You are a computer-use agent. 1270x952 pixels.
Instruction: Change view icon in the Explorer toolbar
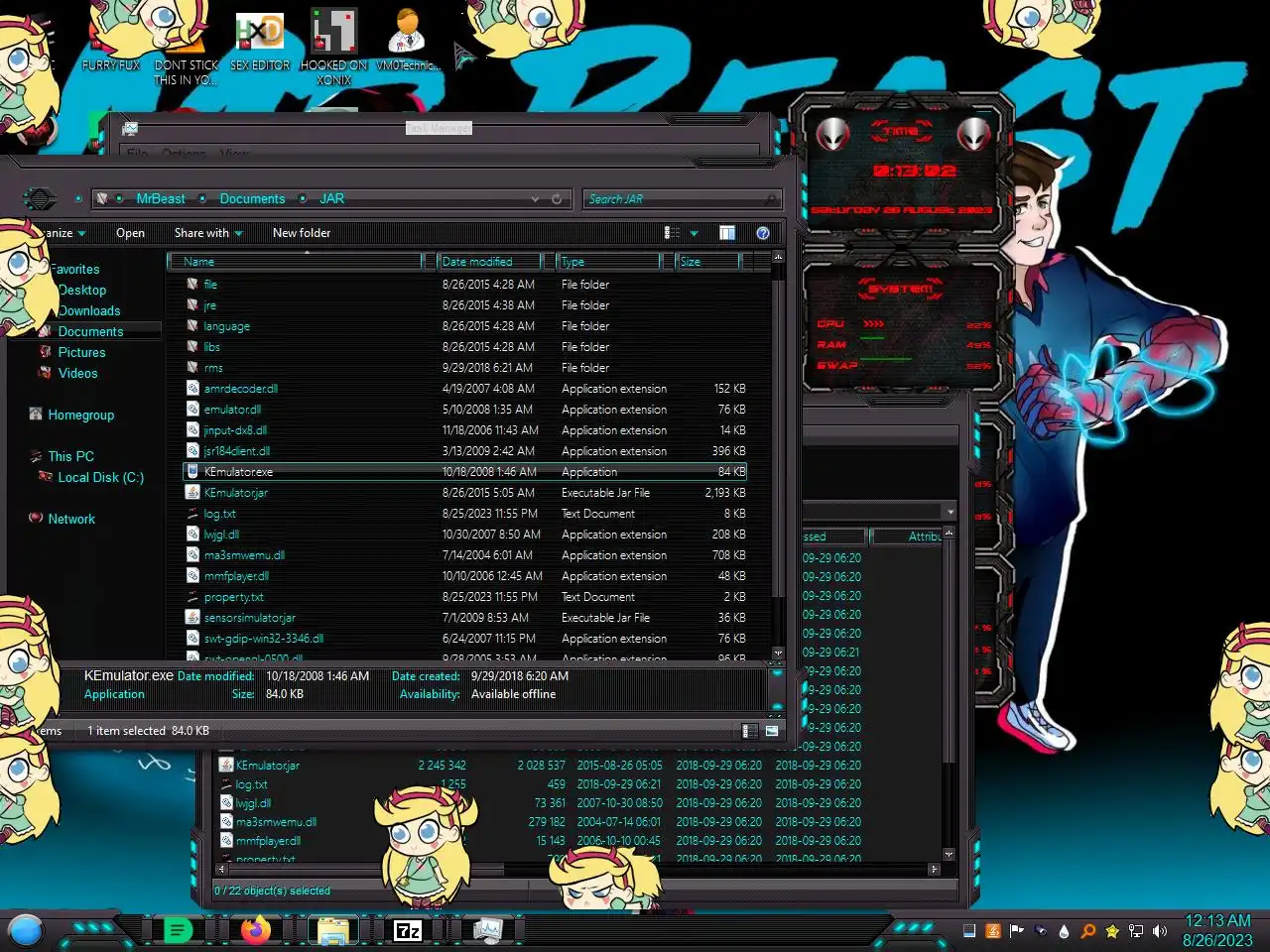click(x=672, y=233)
